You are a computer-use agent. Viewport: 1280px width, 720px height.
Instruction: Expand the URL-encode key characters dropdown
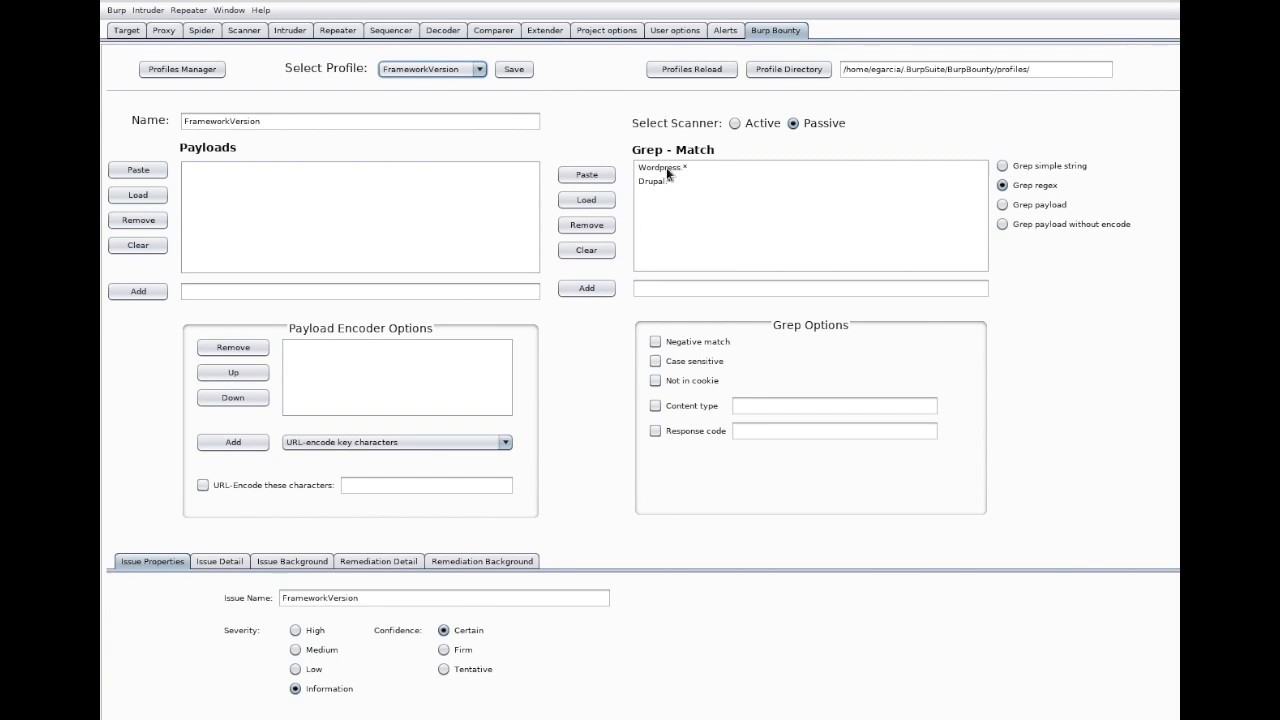pos(505,442)
